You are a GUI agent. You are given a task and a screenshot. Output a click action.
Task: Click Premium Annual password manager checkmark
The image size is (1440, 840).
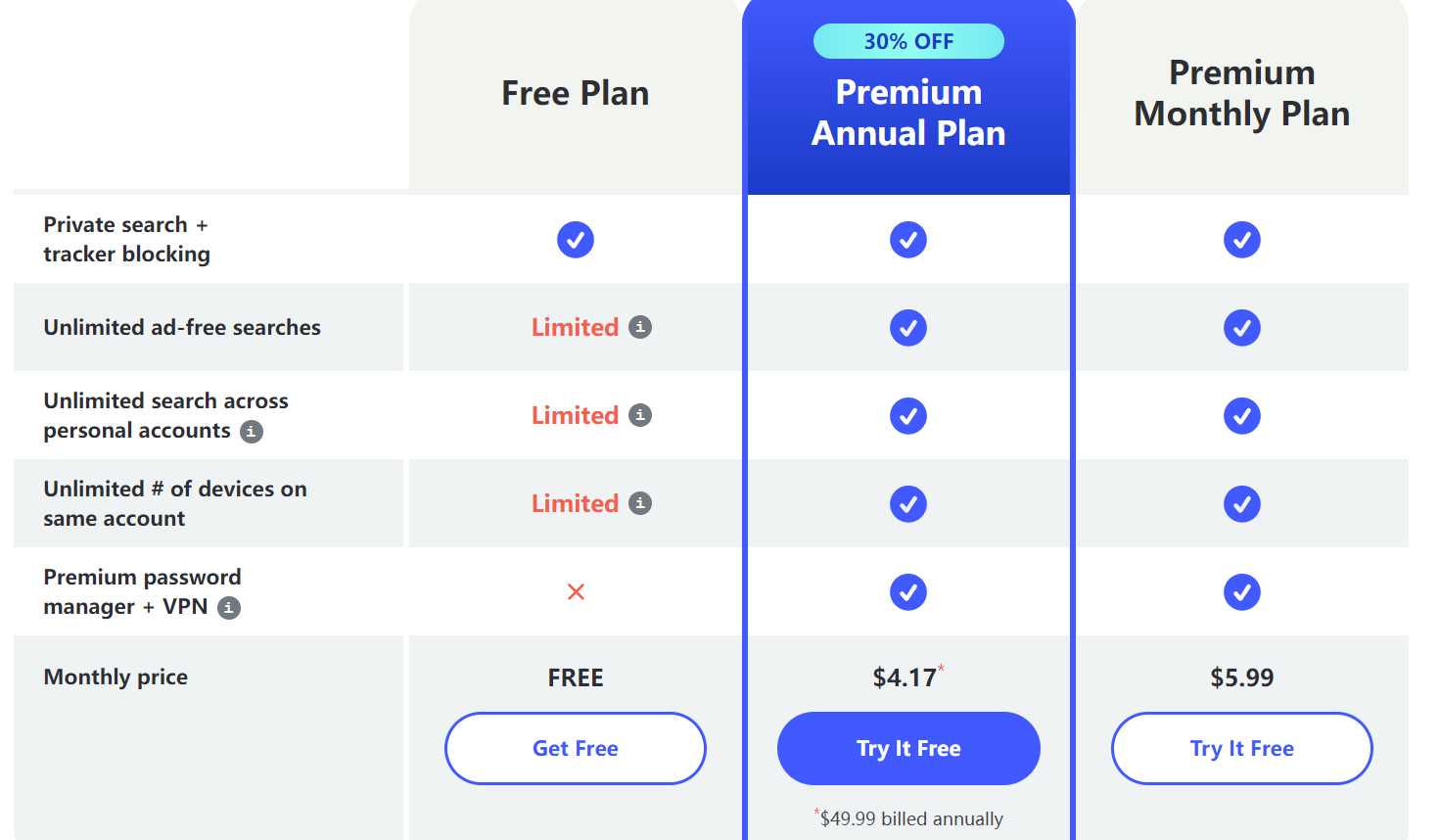point(908,592)
